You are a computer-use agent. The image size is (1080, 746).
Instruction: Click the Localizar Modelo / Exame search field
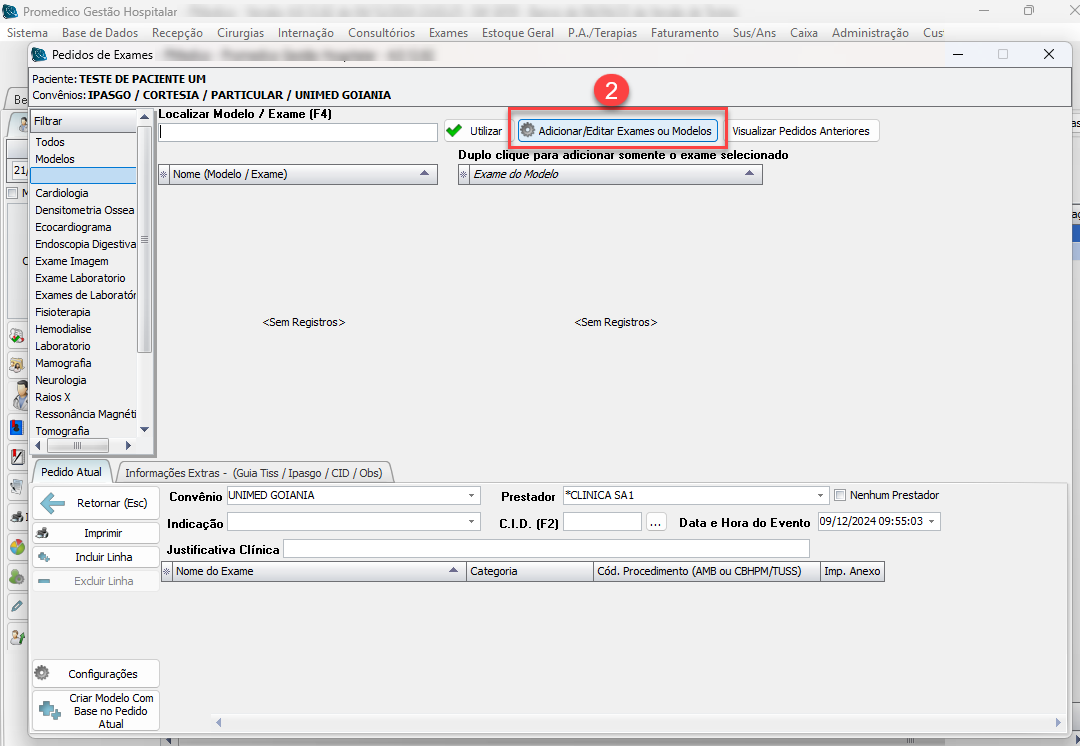298,132
